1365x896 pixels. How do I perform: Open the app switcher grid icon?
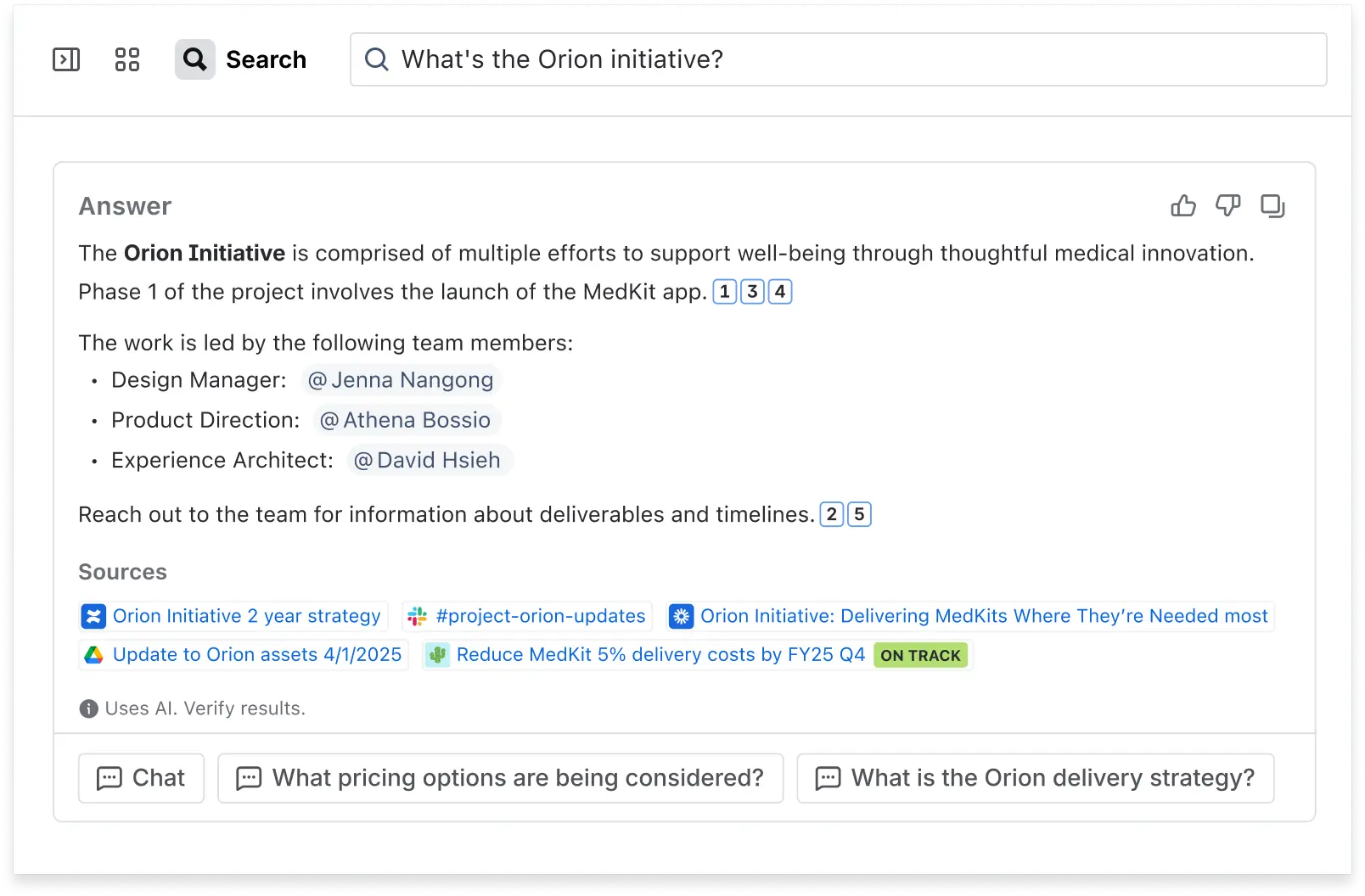[x=127, y=59]
